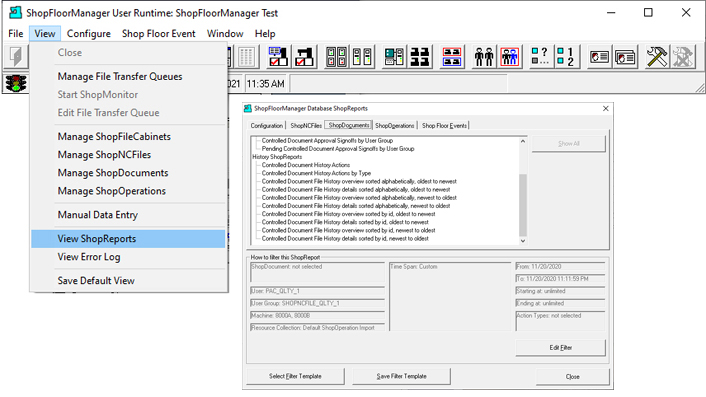Click the Edit Filter button
The height and width of the screenshot is (397, 706).
coord(561,347)
